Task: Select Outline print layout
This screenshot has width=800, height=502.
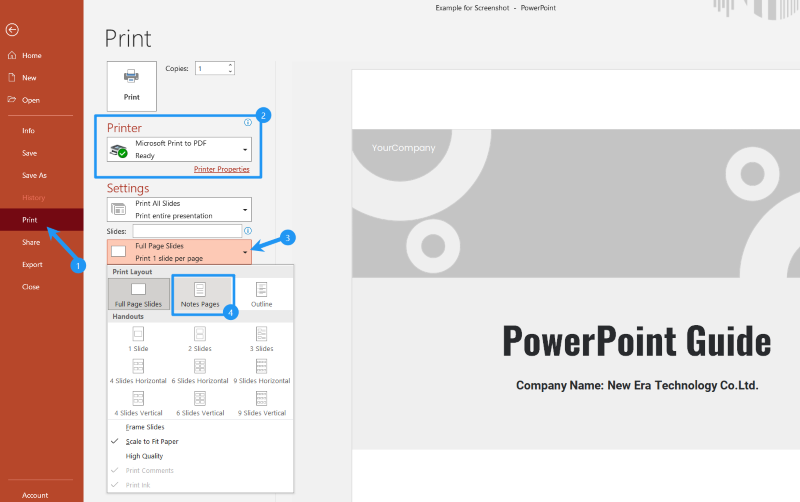Action: [262, 294]
